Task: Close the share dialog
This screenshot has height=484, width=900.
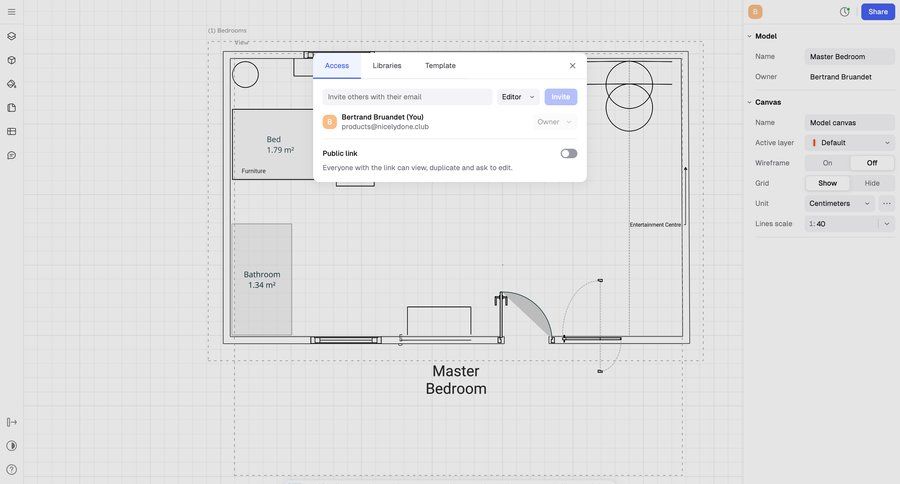Action: 572,65
